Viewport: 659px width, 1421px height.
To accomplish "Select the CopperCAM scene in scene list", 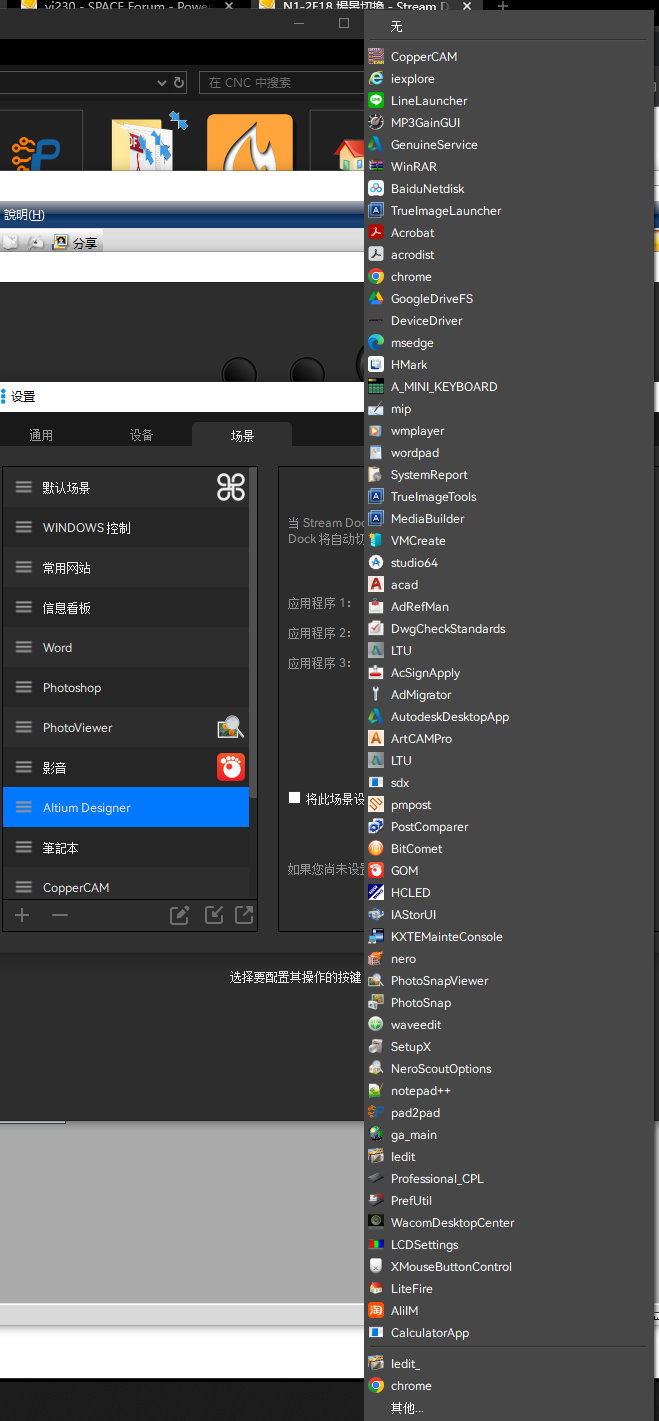I will pyautogui.click(x=126, y=885).
